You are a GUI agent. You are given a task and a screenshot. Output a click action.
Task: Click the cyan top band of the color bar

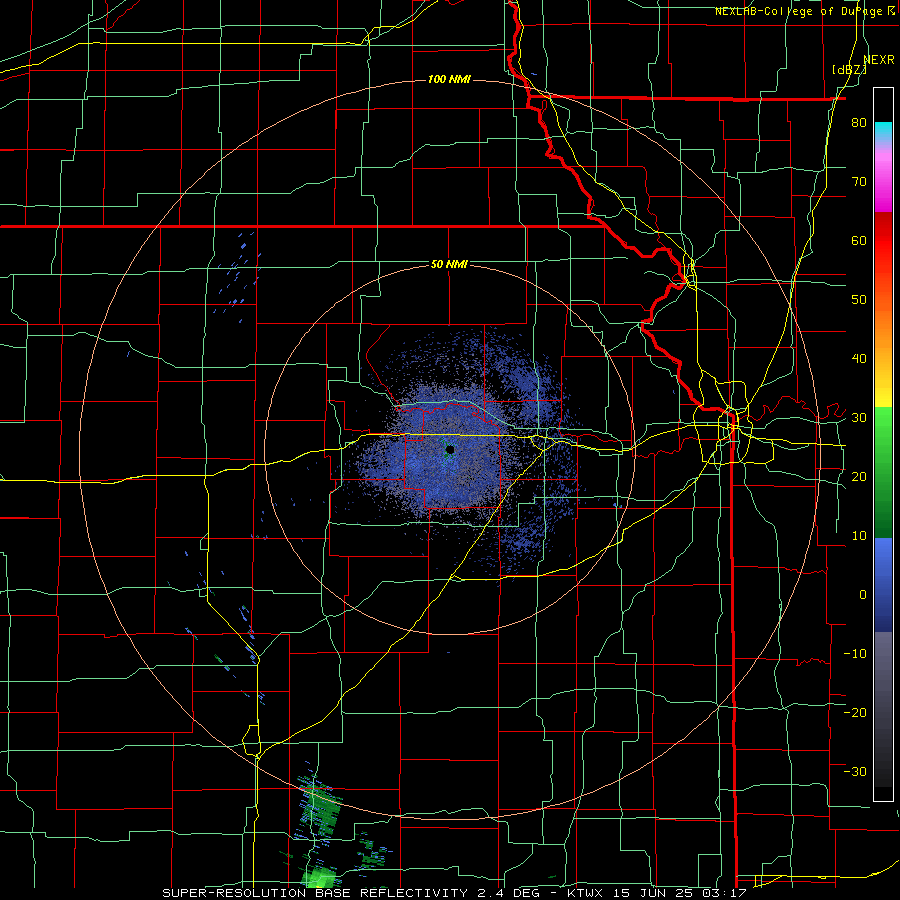[883, 131]
